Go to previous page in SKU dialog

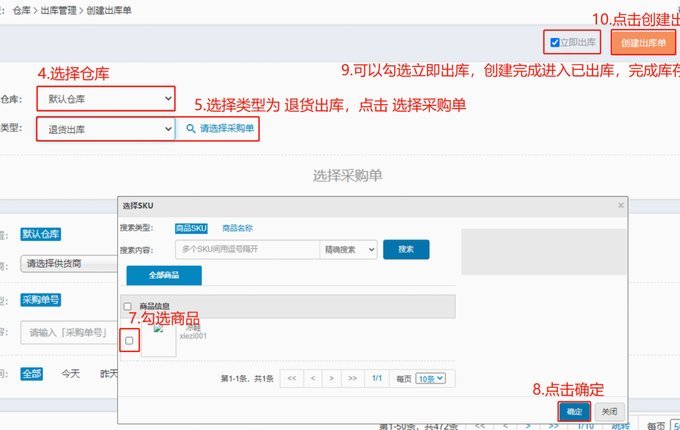click(x=313, y=378)
